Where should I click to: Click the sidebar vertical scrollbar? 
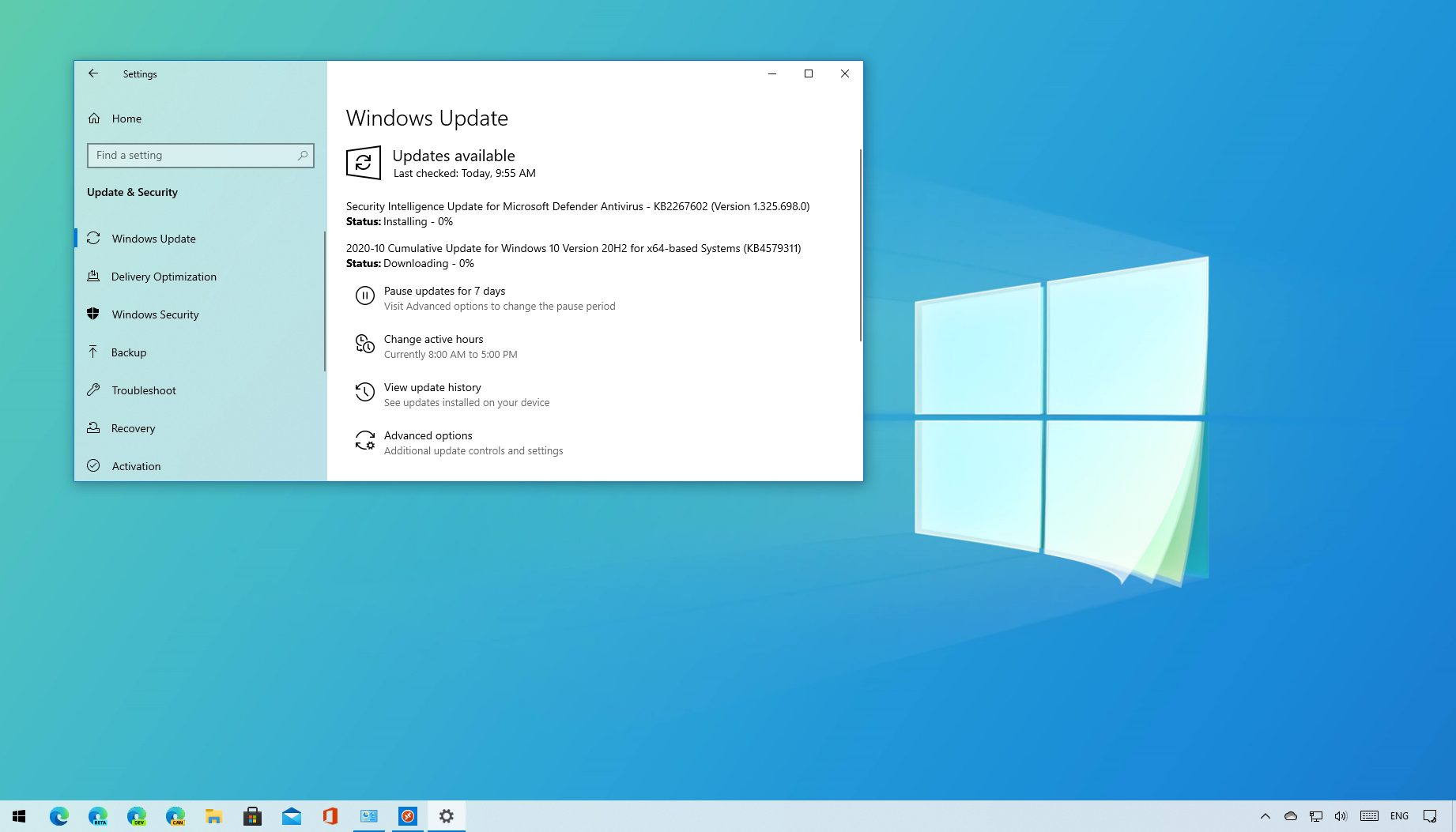pos(324,300)
